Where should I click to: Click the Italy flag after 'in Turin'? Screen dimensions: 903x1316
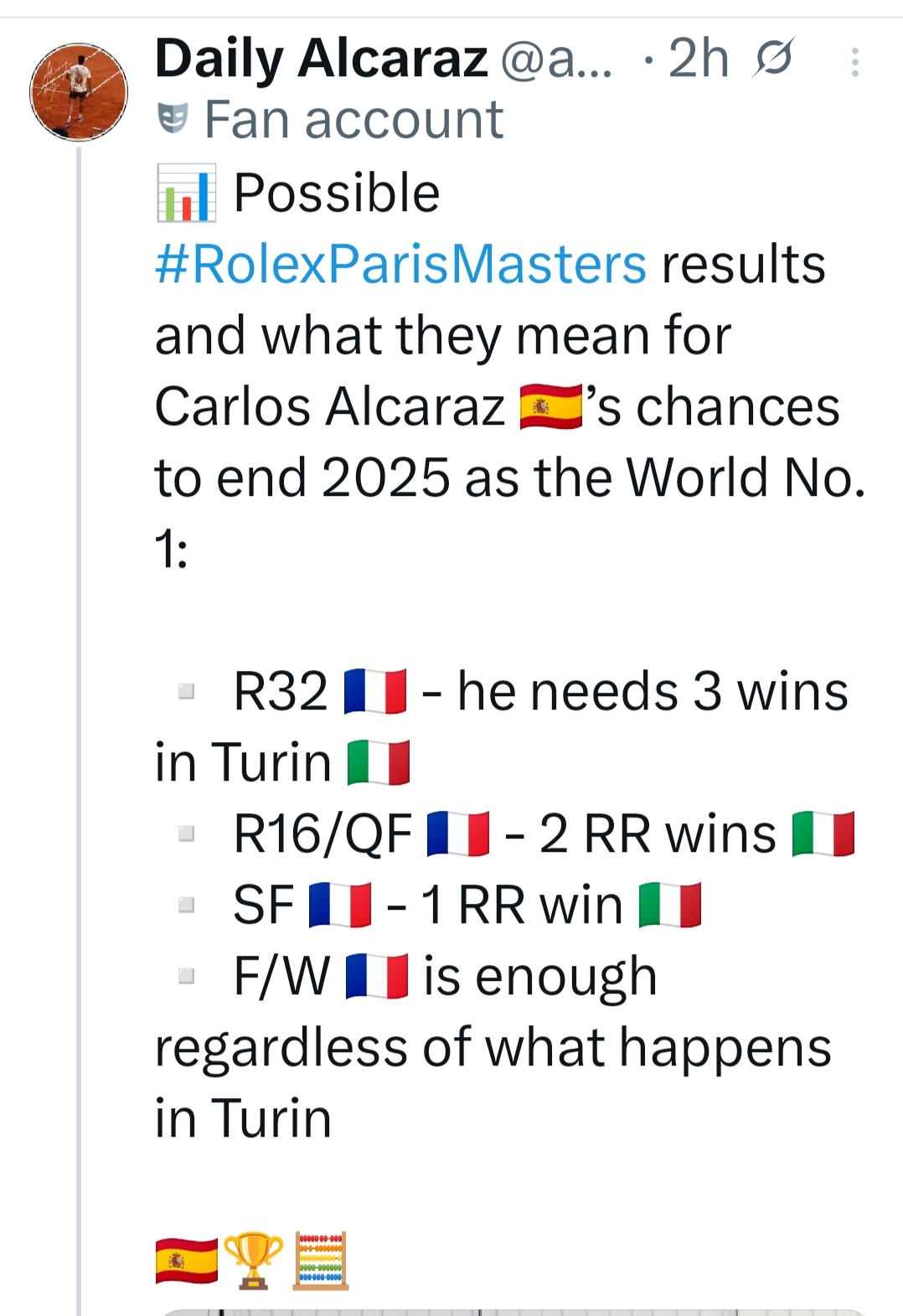(x=379, y=763)
